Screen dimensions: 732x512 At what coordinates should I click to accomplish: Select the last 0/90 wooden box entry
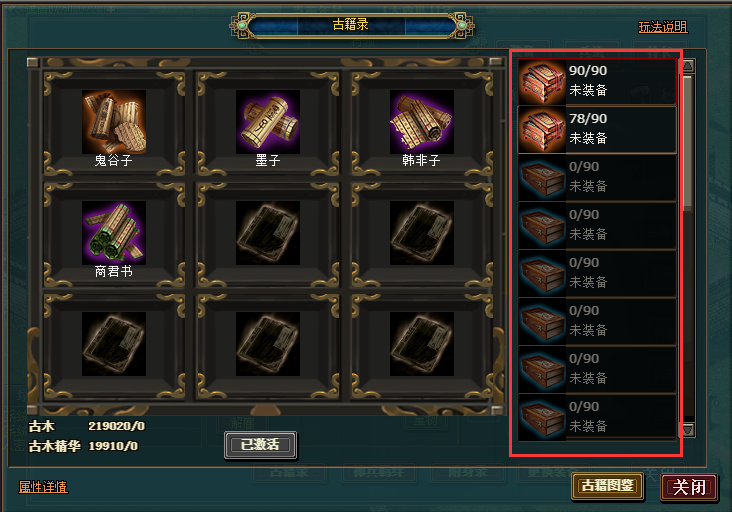pyautogui.click(x=597, y=418)
